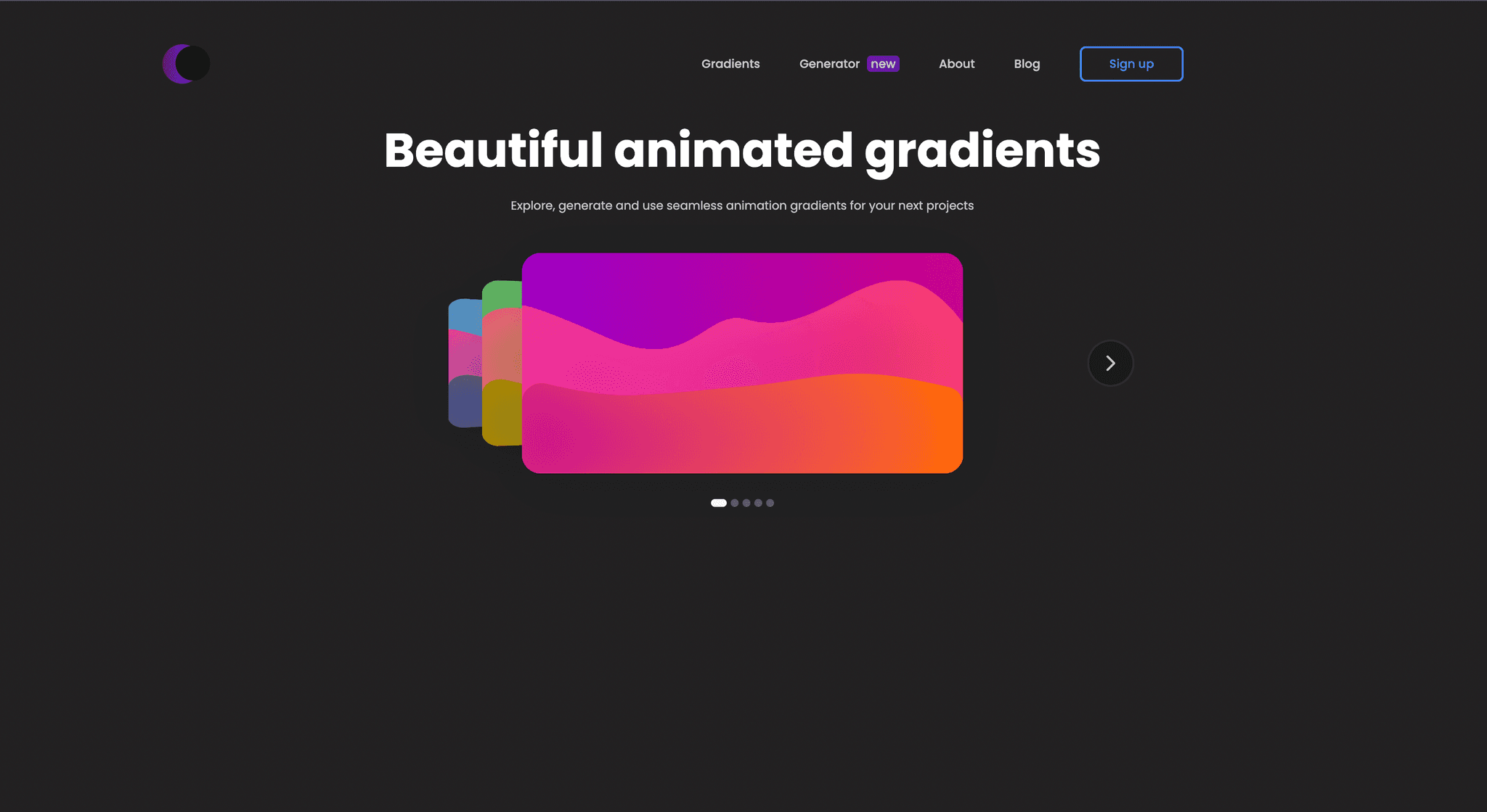The height and width of the screenshot is (812, 1487).
Task: Select the active first pagination dot
Action: click(x=718, y=503)
